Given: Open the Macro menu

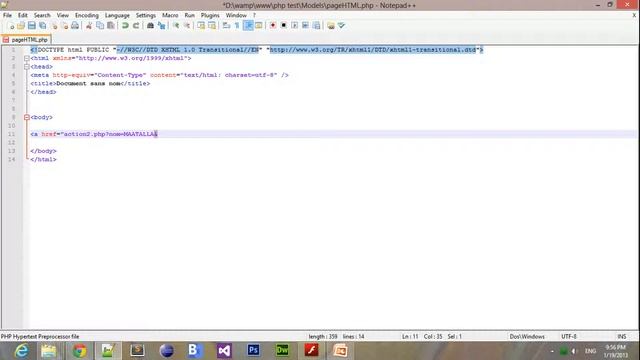Looking at the screenshot, I should [x=170, y=15].
